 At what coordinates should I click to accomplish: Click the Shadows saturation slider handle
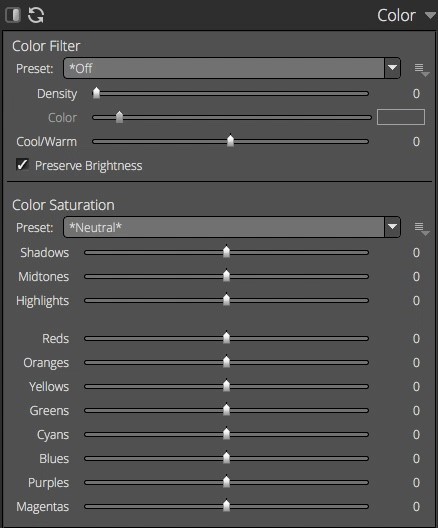(226, 252)
